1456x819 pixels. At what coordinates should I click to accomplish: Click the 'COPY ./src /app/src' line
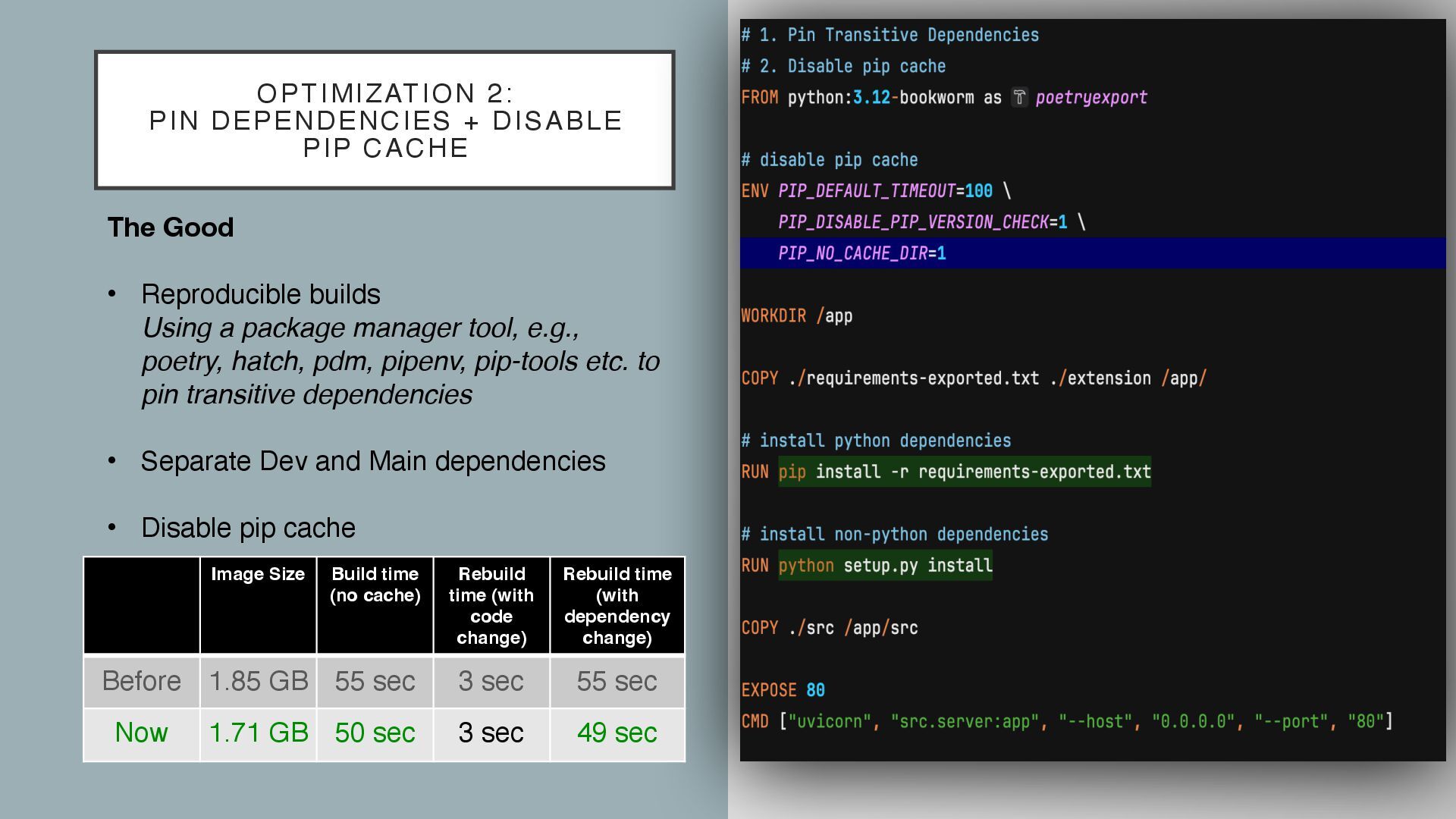pyautogui.click(x=830, y=628)
